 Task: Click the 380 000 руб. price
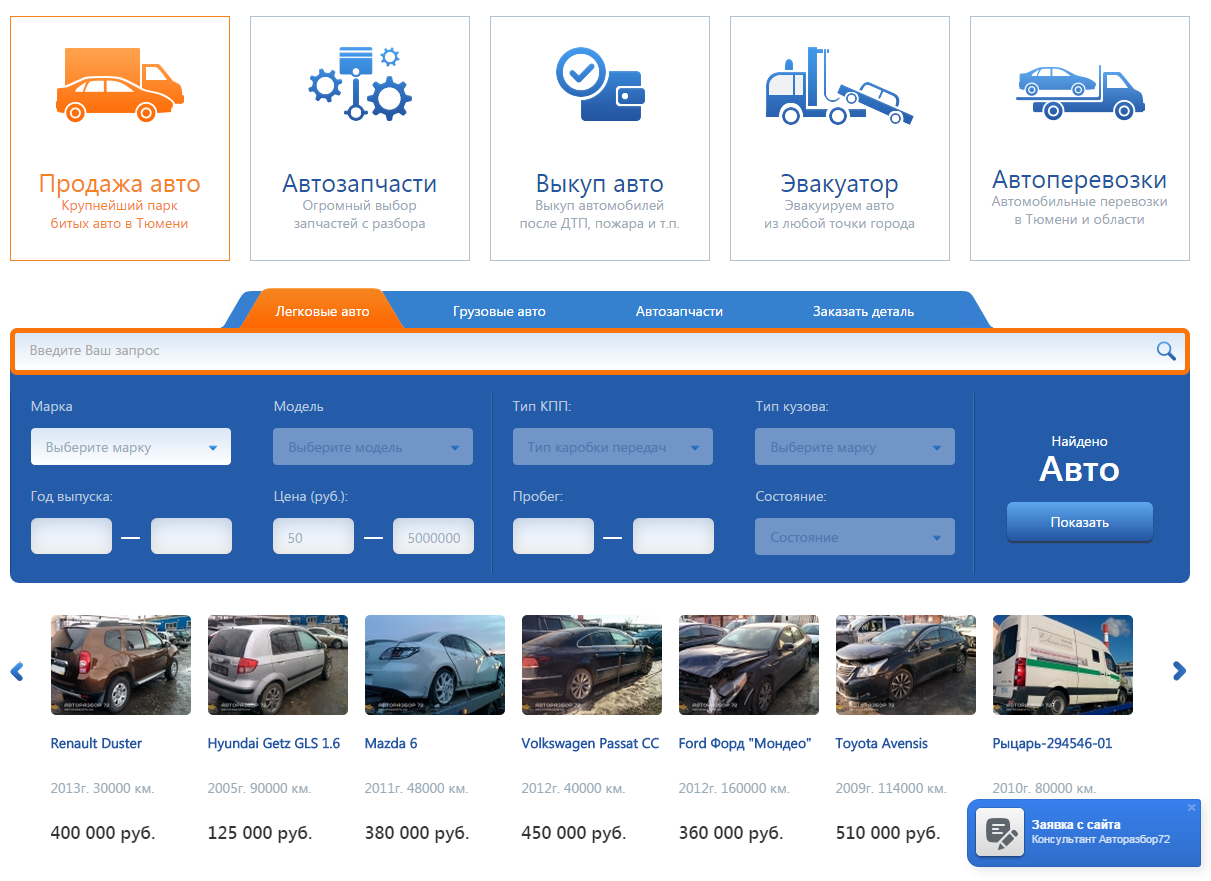pyautogui.click(x=417, y=832)
